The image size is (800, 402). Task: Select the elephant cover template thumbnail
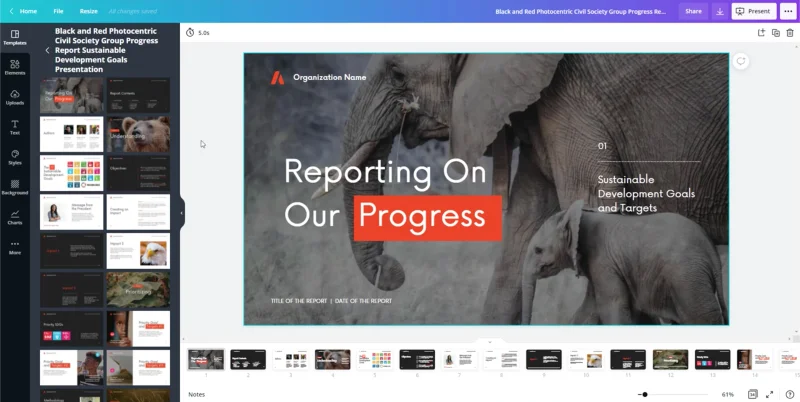click(71, 95)
